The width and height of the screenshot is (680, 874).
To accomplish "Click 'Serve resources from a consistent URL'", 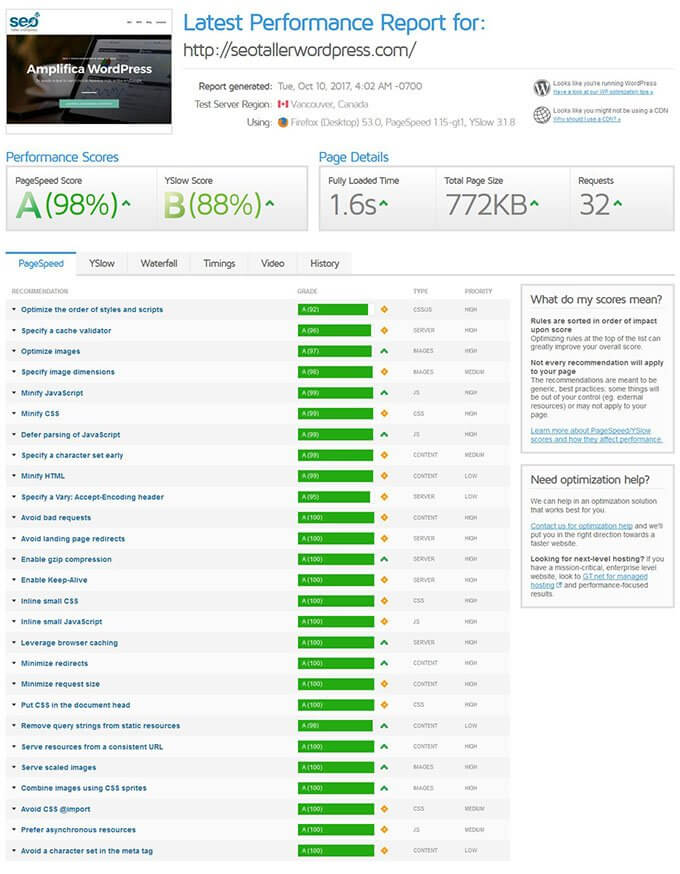I will [x=92, y=747].
